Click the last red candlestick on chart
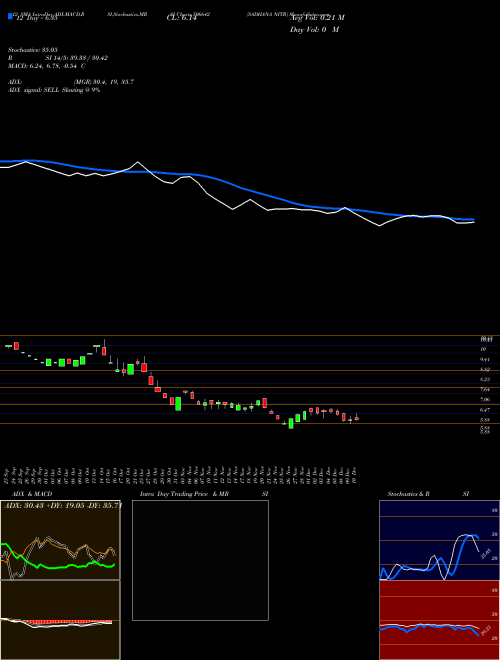This screenshot has height=660, width=500. pos(357,418)
